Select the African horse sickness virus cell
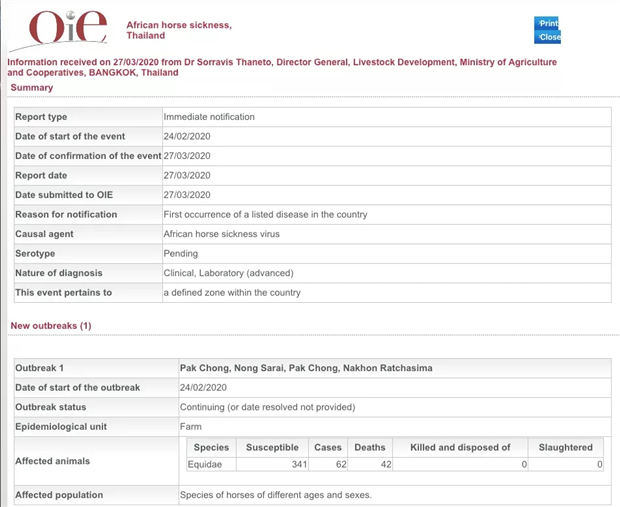Viewport: 620px width, 507px height. click(x=221, y=234)
